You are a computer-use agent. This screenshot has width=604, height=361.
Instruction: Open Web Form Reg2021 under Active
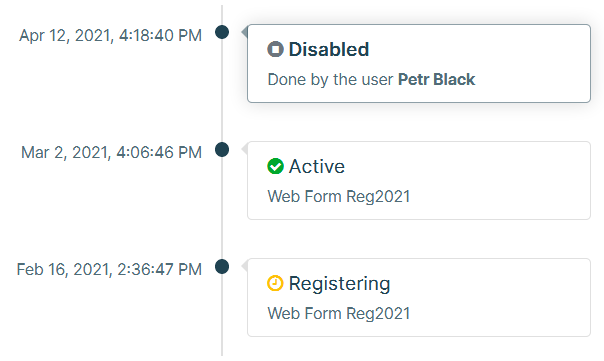point(339,196)
